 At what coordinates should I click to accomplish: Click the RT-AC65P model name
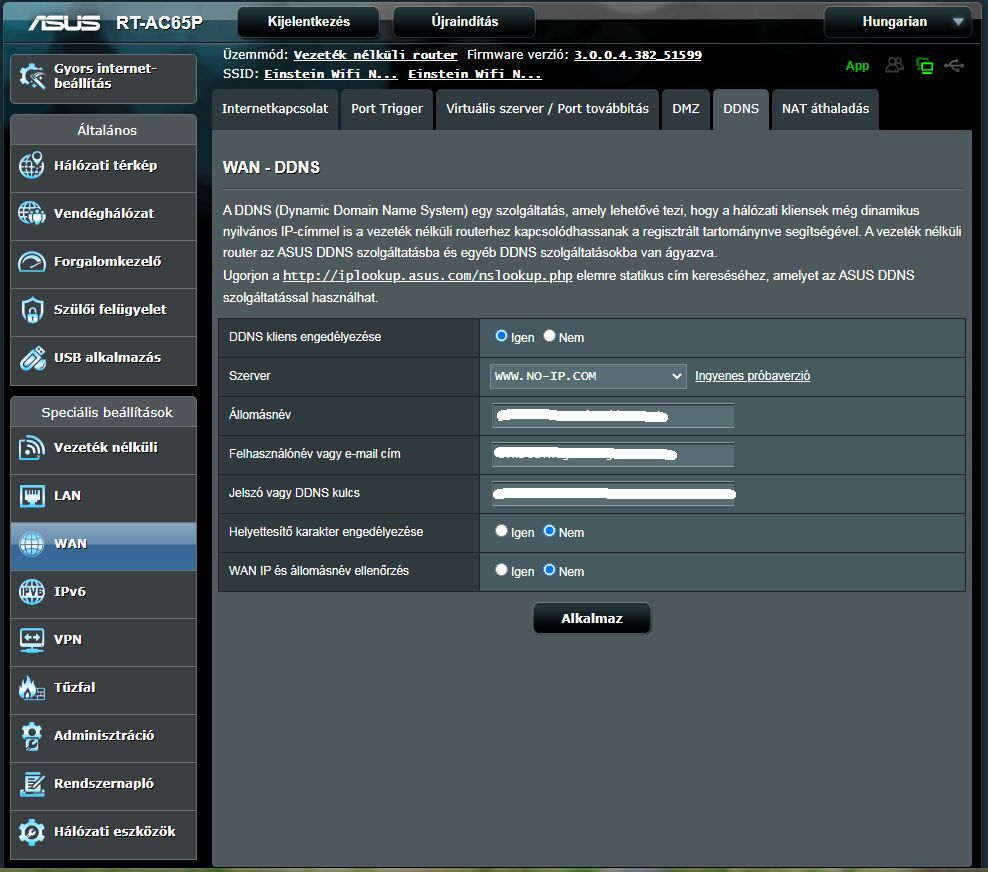(x=159, y=23)
